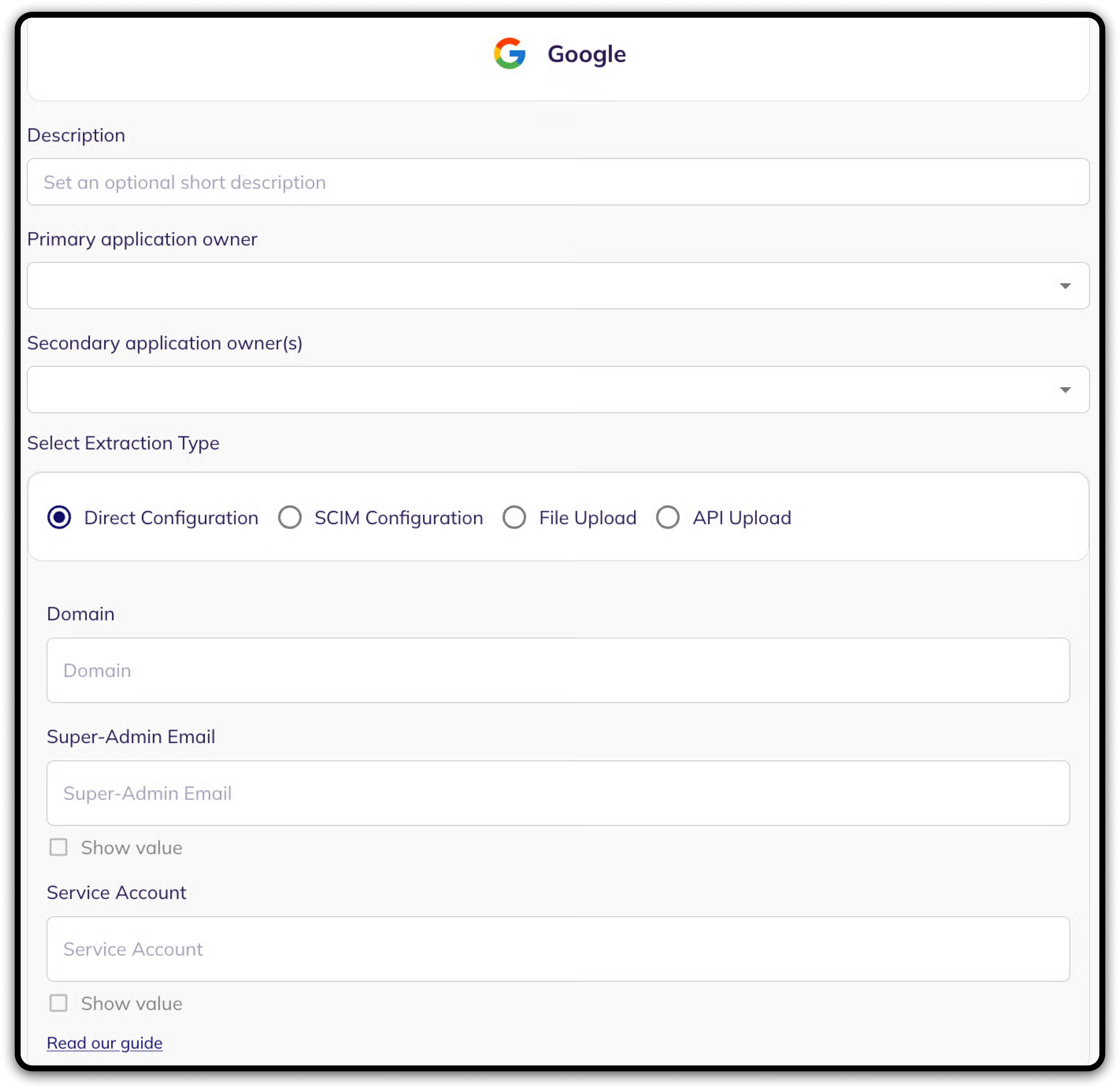Click the API Upload label text

coord(742,518)
